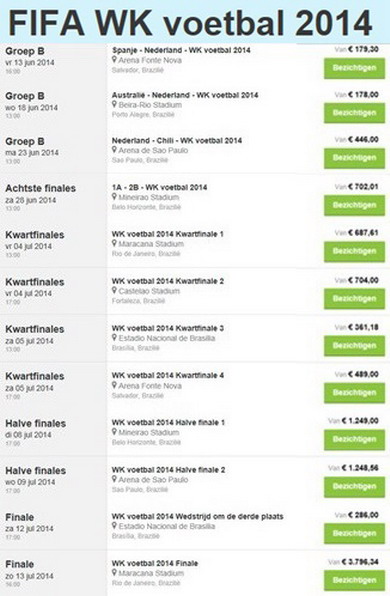Click location pin beside Mineirao Stadium, Achtste finales
390x596 pixels.
tap(114, 197)
